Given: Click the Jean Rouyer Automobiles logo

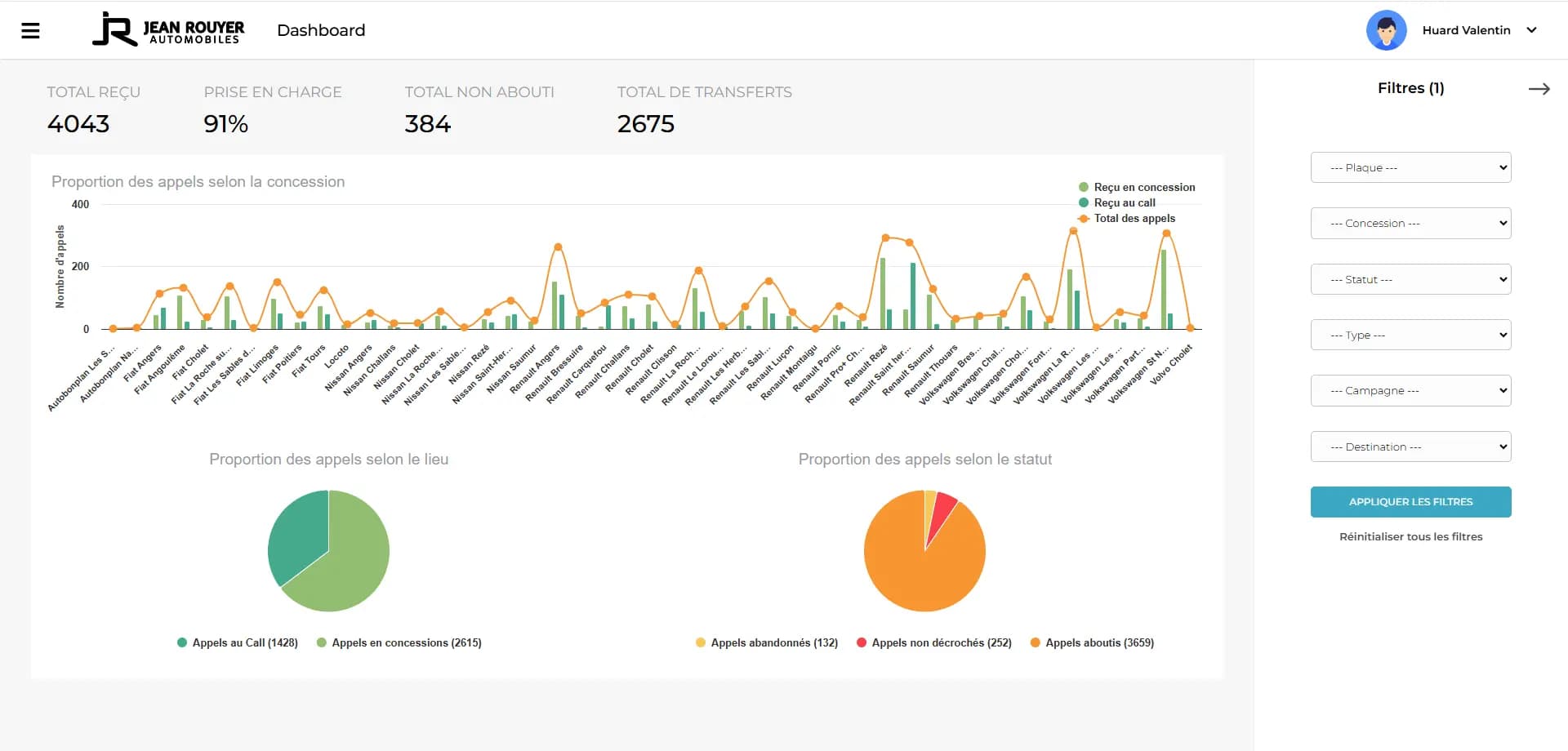Looking at the screenshot, I should tap(169, 29).
